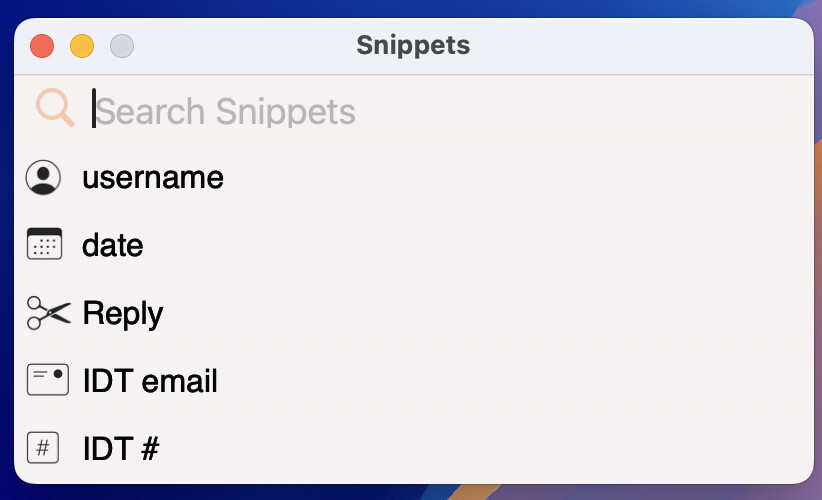The width and height of the screenshot is (822, 500).
Task: Click the disabled gray zoom button
Action: 122,46
